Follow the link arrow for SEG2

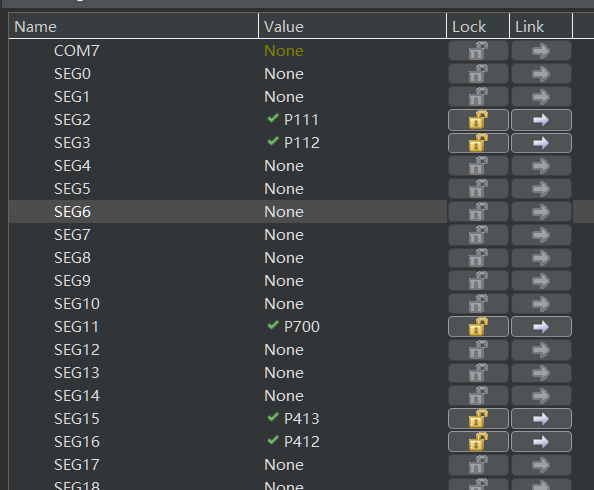[541, 120]
